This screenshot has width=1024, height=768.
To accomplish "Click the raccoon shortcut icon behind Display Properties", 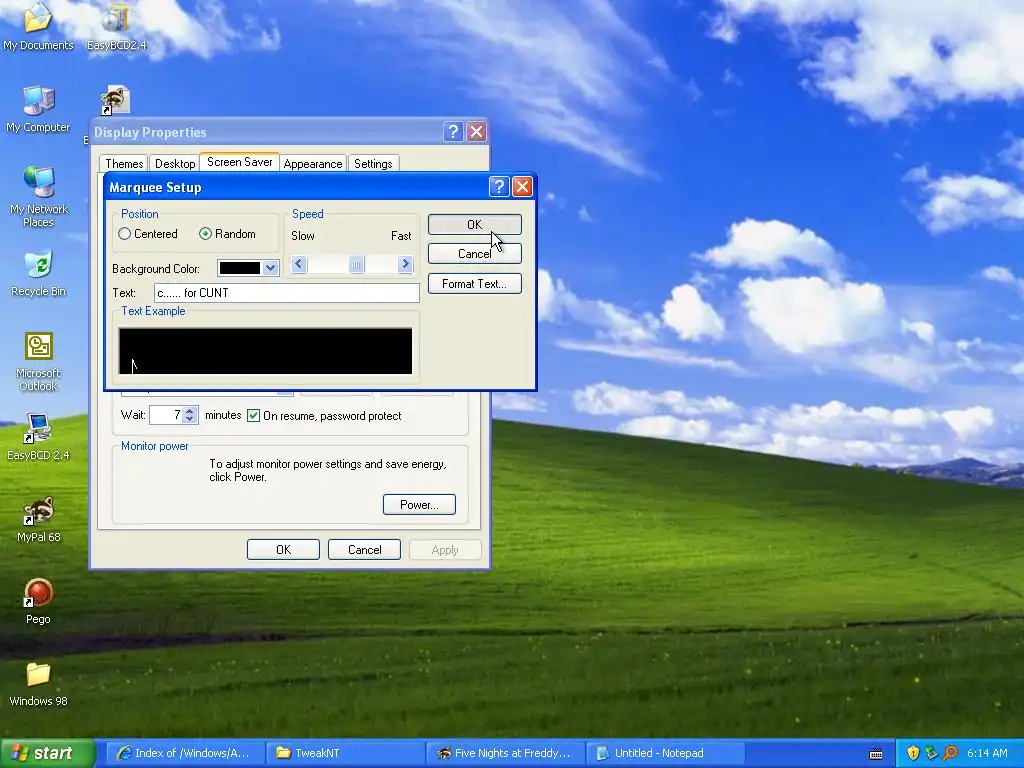I will click(x=116, y=101).
